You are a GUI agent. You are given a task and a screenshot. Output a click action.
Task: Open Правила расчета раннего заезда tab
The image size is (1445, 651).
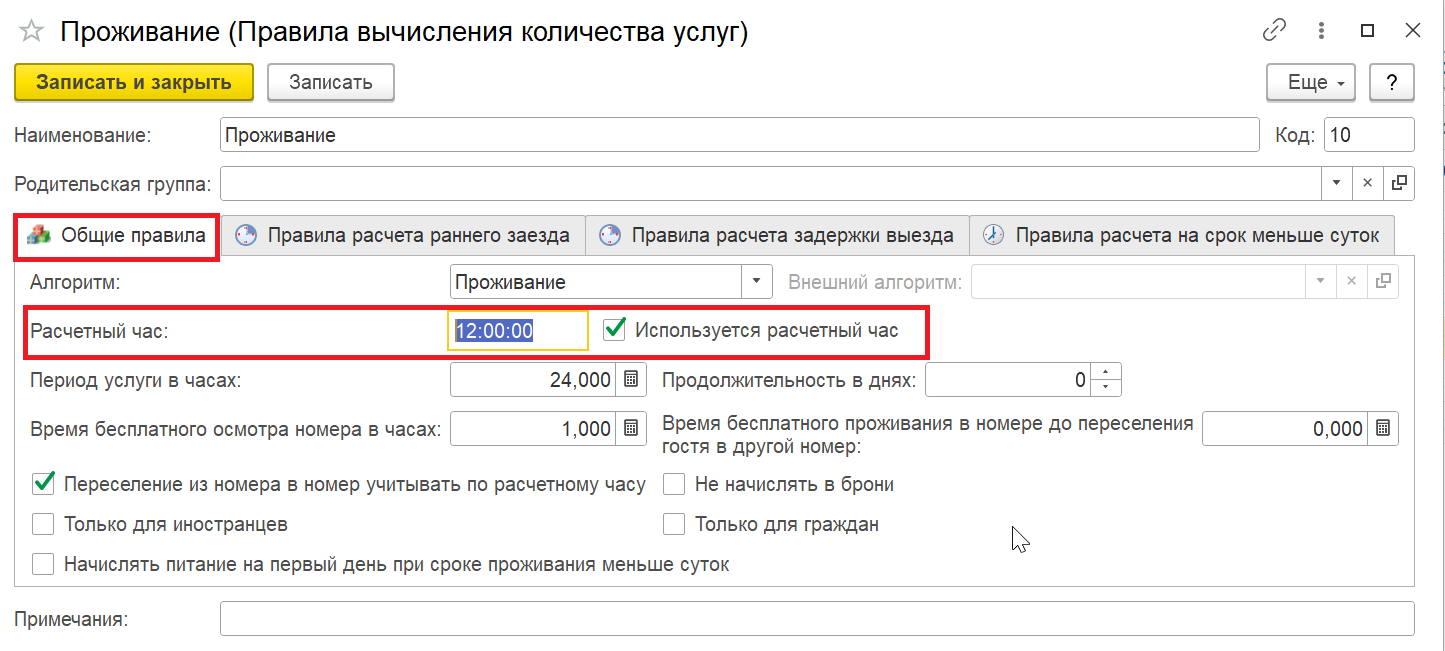pos(403,236)
